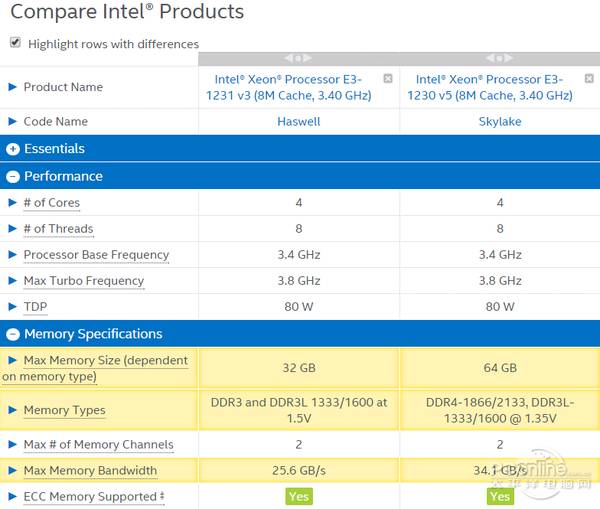Screen dimensions: 600x509
Task: Click arrow beside Max Memory Size
Action: point(13,360)
